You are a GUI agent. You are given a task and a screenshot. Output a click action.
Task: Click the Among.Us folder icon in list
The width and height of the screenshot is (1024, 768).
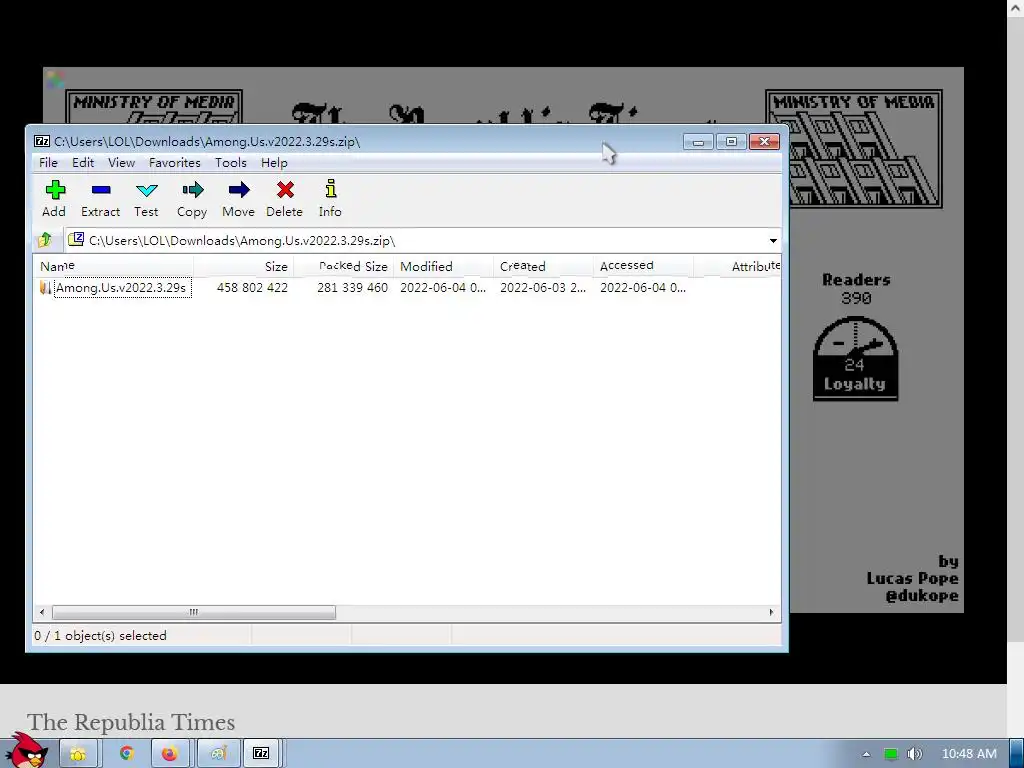coord(45,287)
